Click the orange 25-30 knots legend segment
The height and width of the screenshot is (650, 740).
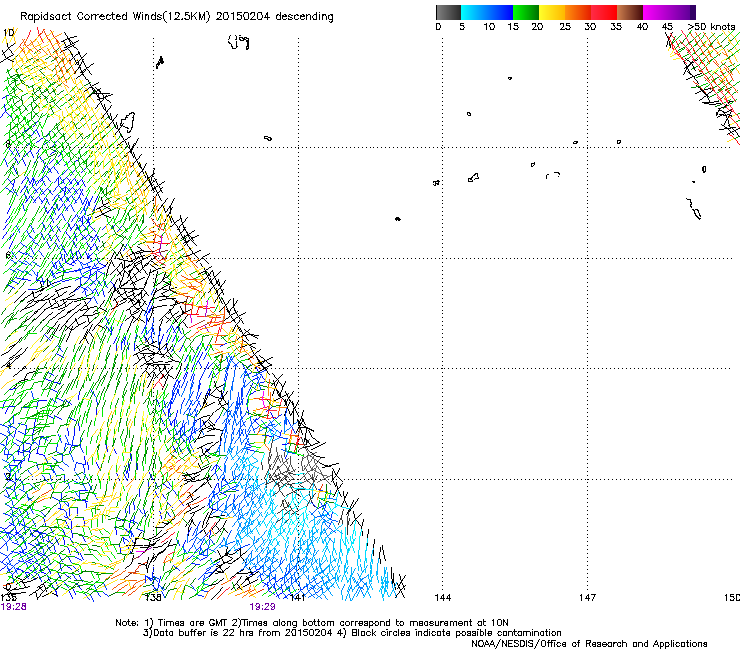pyautogui.click(x=578, y=12)
